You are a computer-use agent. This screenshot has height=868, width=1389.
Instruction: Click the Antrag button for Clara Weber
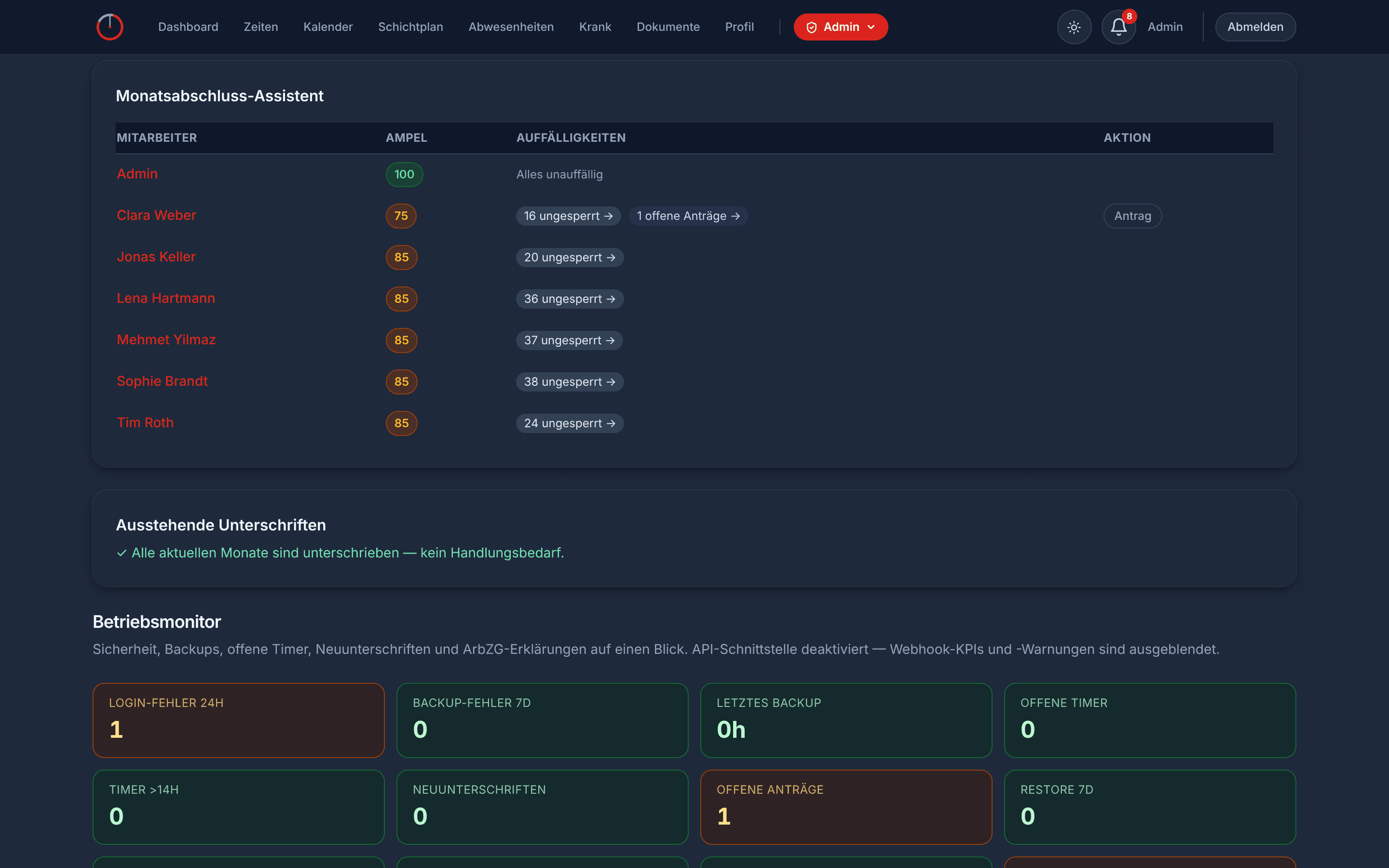pos(1132,216)
